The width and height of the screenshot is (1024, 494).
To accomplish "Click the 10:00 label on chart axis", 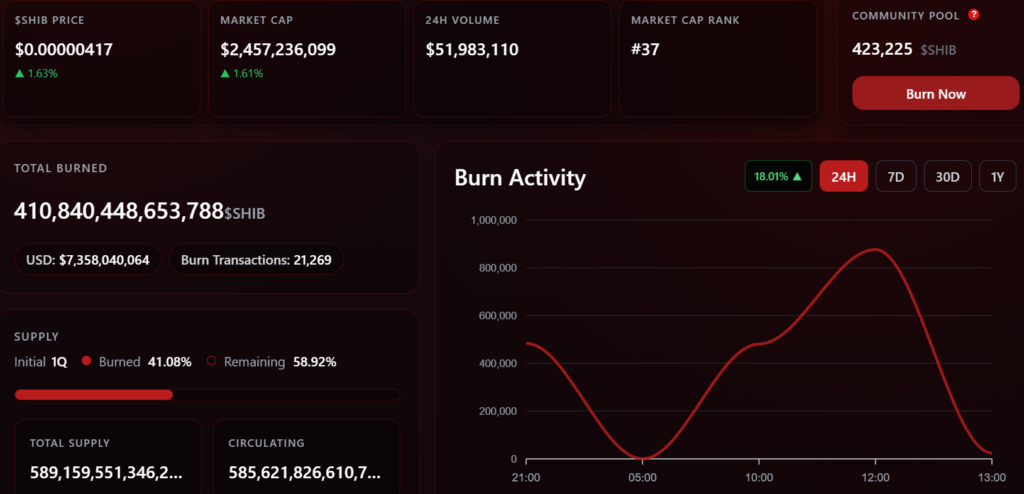I will (x=759, y=478).
